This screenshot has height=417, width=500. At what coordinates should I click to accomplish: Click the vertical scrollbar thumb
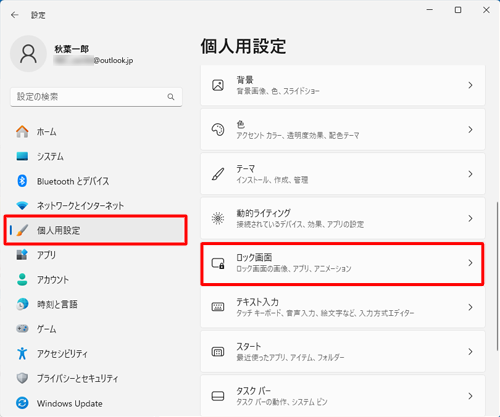pyautogui.click(x=498, y=276)
